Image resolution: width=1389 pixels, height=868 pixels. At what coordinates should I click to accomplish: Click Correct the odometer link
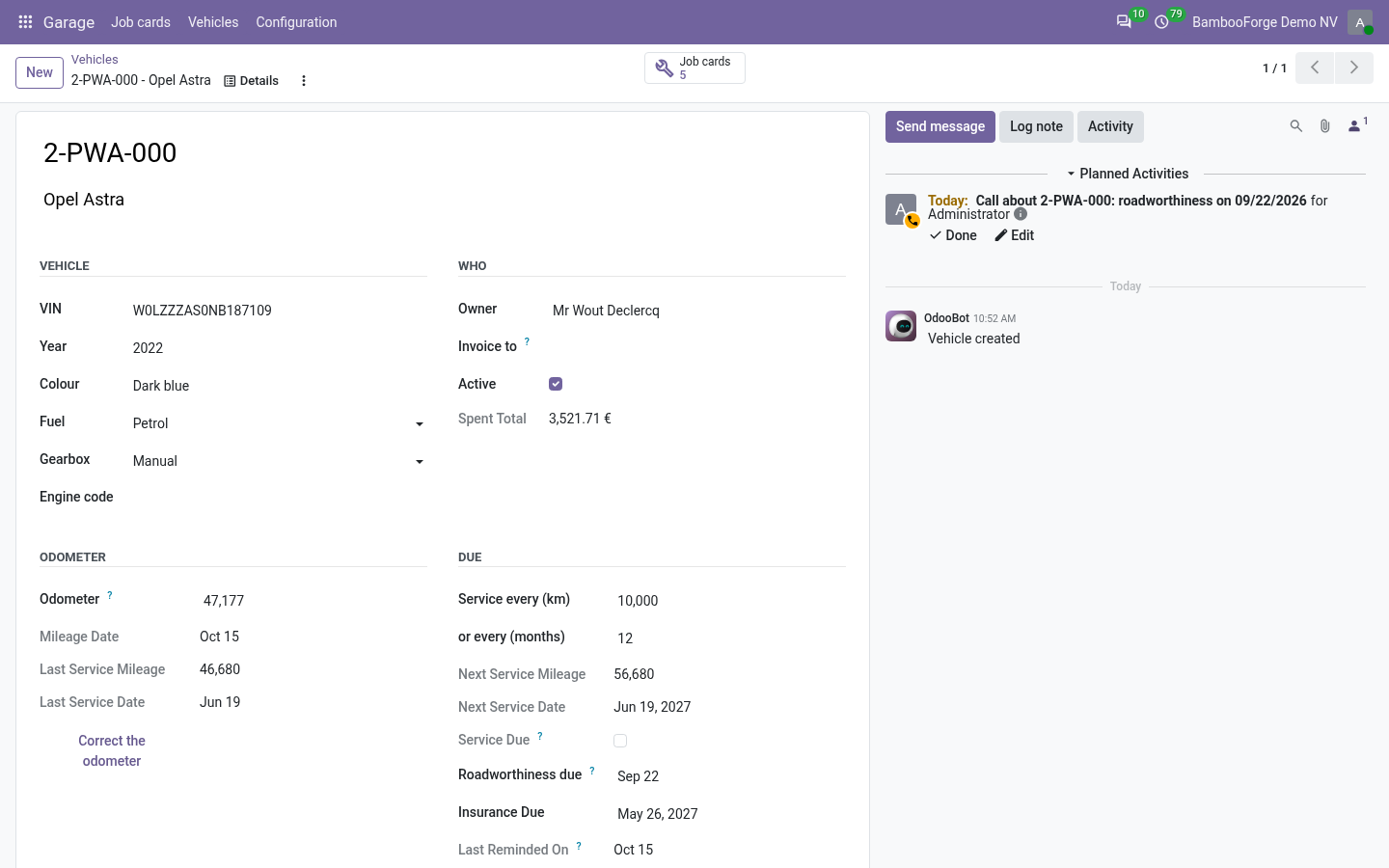click(x=112, y=750)
